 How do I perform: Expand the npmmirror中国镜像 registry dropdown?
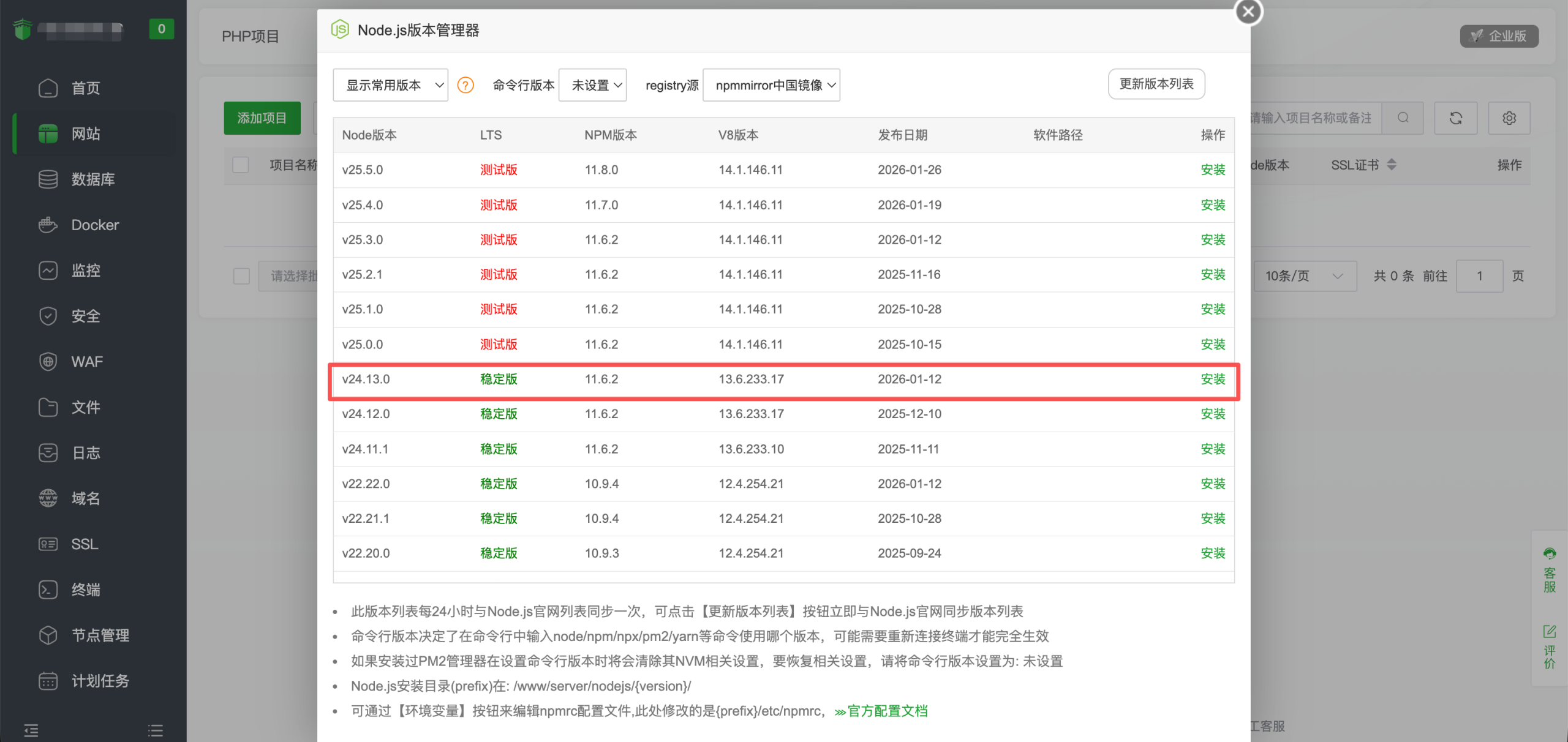771,85
